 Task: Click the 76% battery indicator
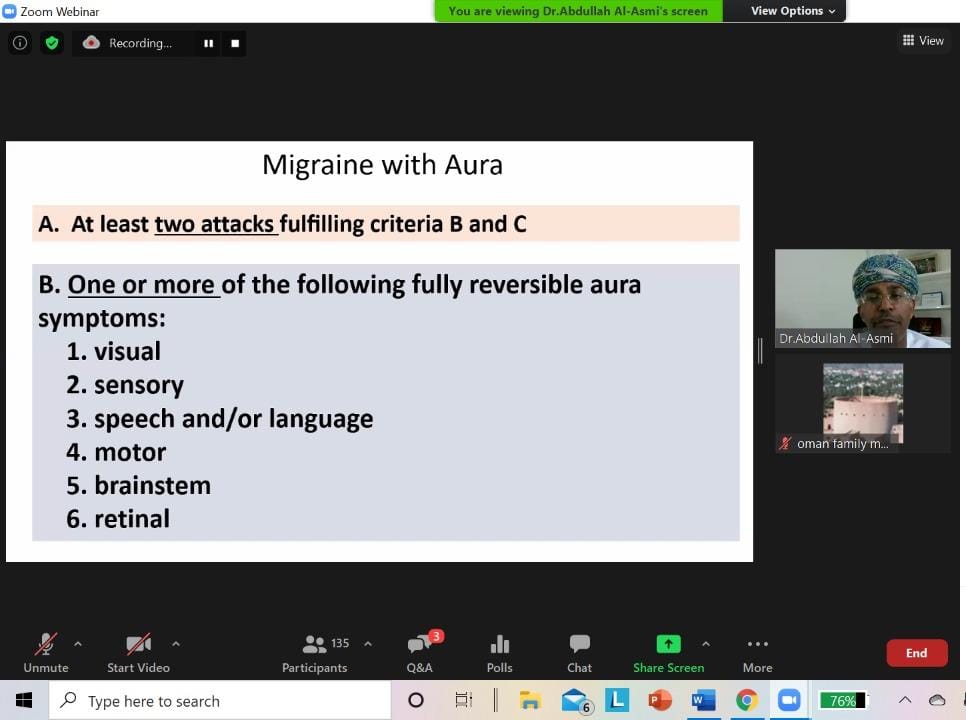coord(843,700)
